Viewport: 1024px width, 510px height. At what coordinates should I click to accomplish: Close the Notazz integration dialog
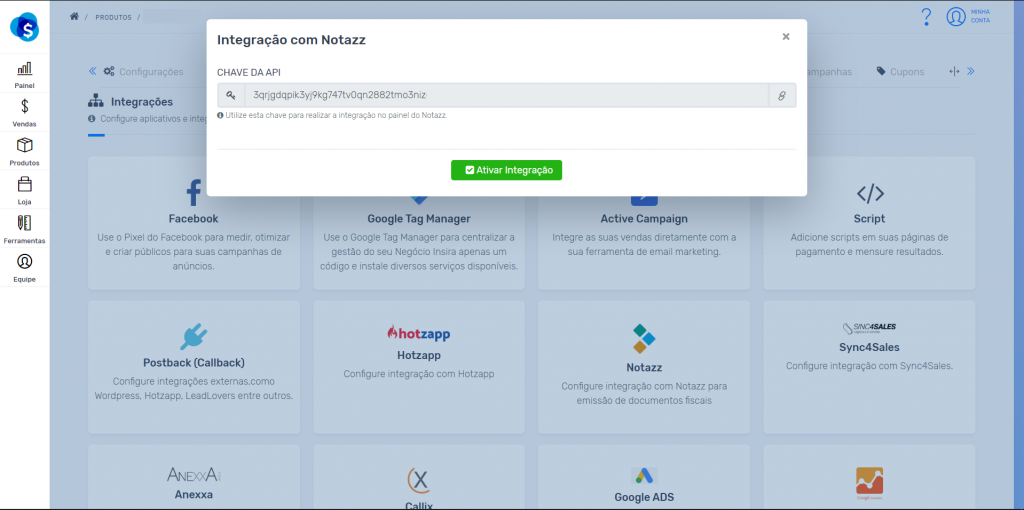[786, 37]
